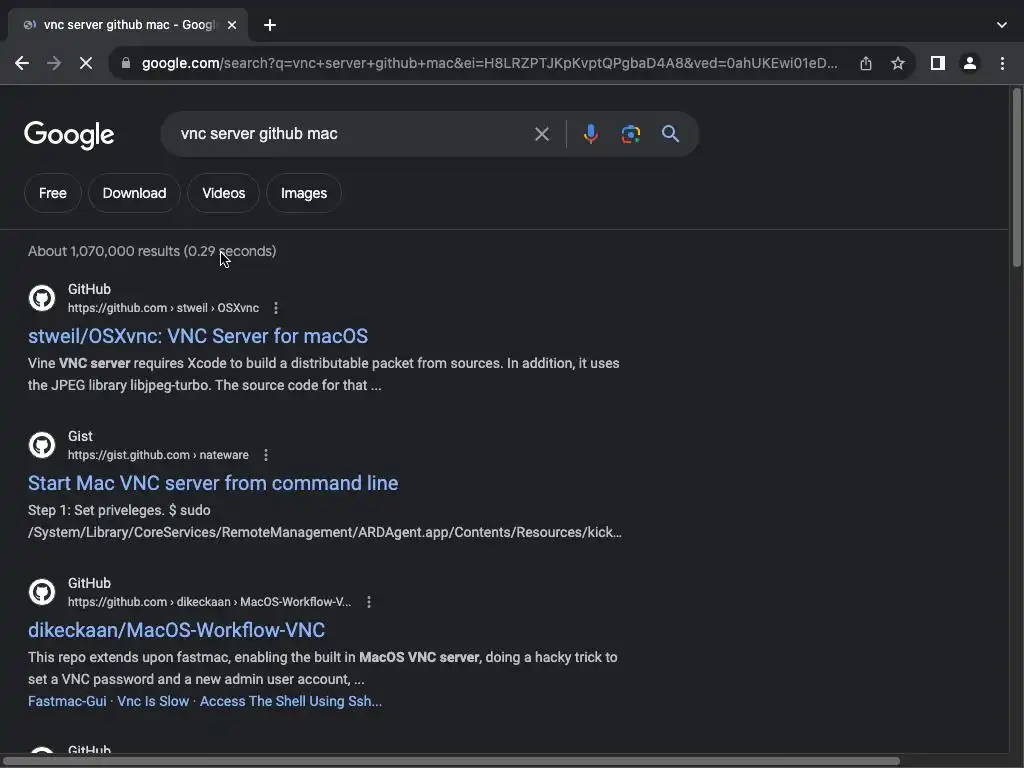Open the Chrome profile avatar
The width and height of the screenshot is (1024, 768).
(970, 63)
